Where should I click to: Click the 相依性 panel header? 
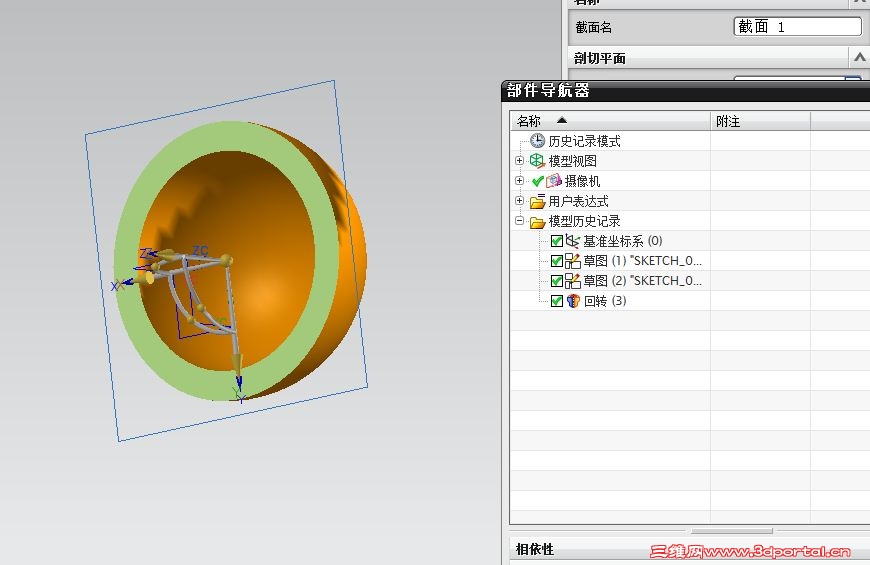[689, 549]
